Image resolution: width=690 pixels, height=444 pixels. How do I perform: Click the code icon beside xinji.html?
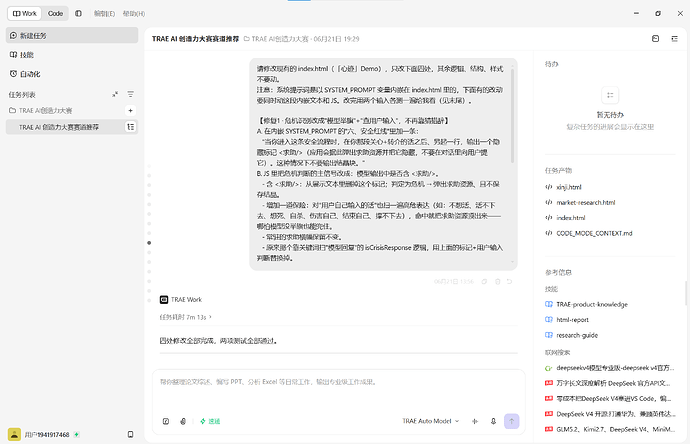click(549, 187)
